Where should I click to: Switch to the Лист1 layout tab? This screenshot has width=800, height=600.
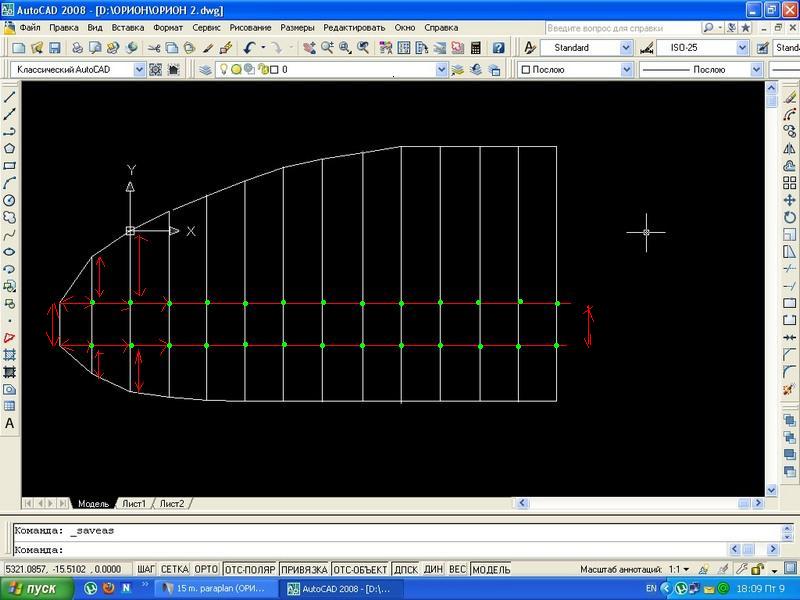pos(134,504)
